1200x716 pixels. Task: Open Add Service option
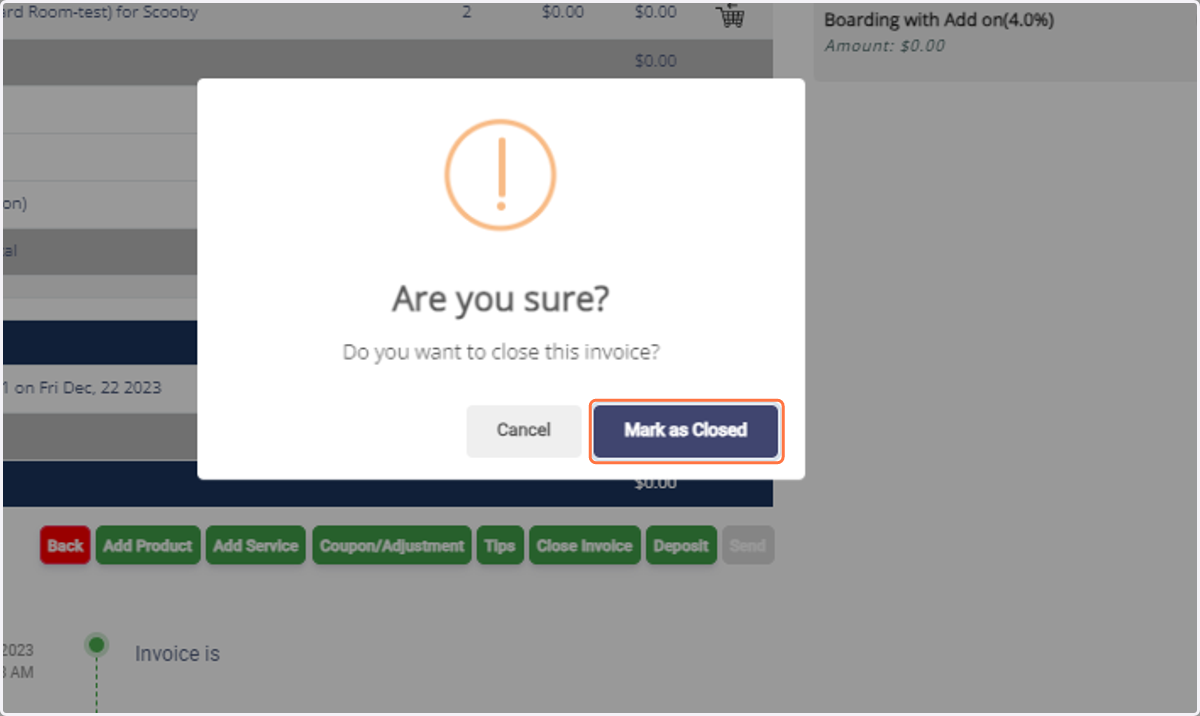(x=256, y=546)
